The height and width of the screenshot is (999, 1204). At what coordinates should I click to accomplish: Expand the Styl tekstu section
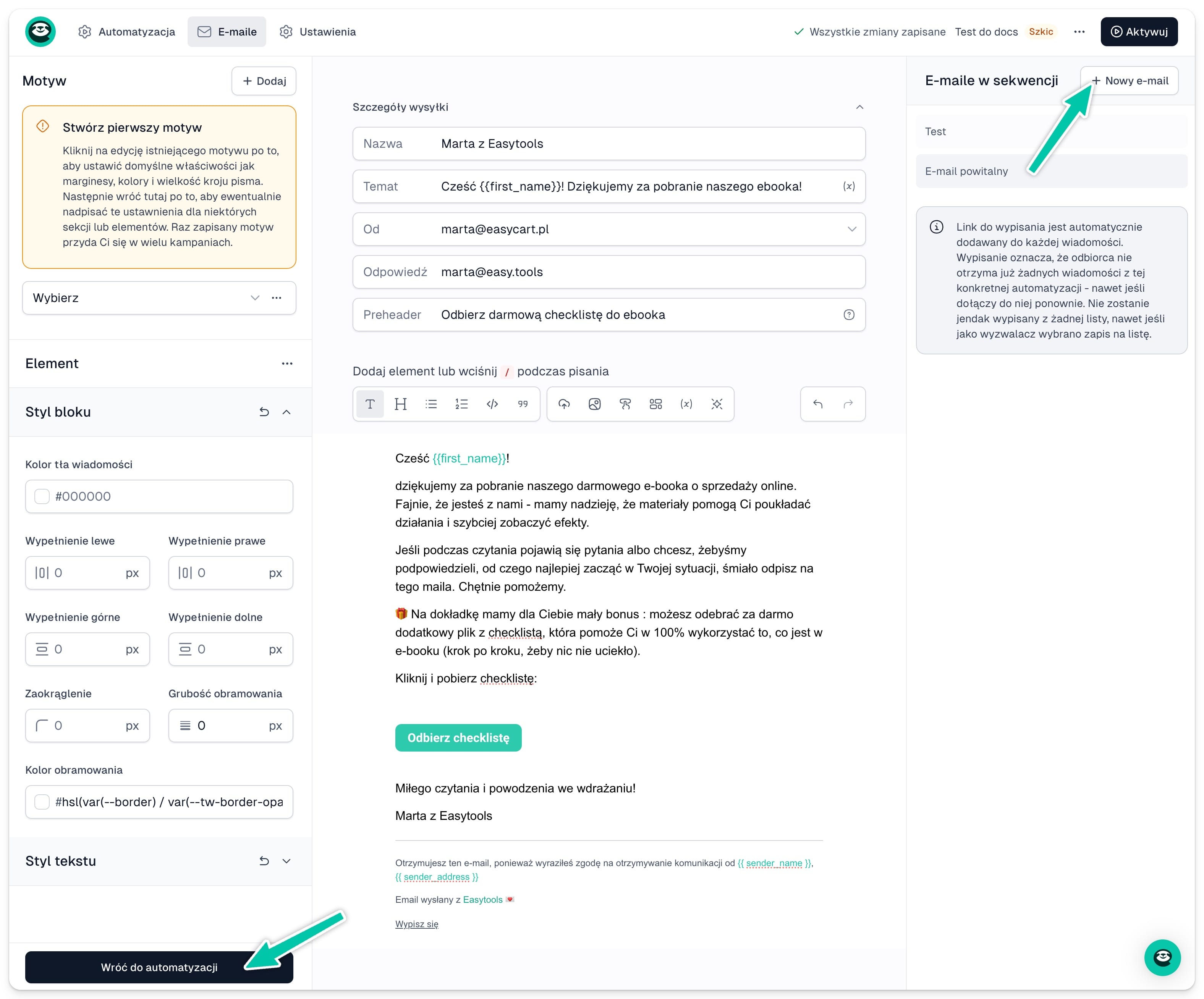point(286,861)
